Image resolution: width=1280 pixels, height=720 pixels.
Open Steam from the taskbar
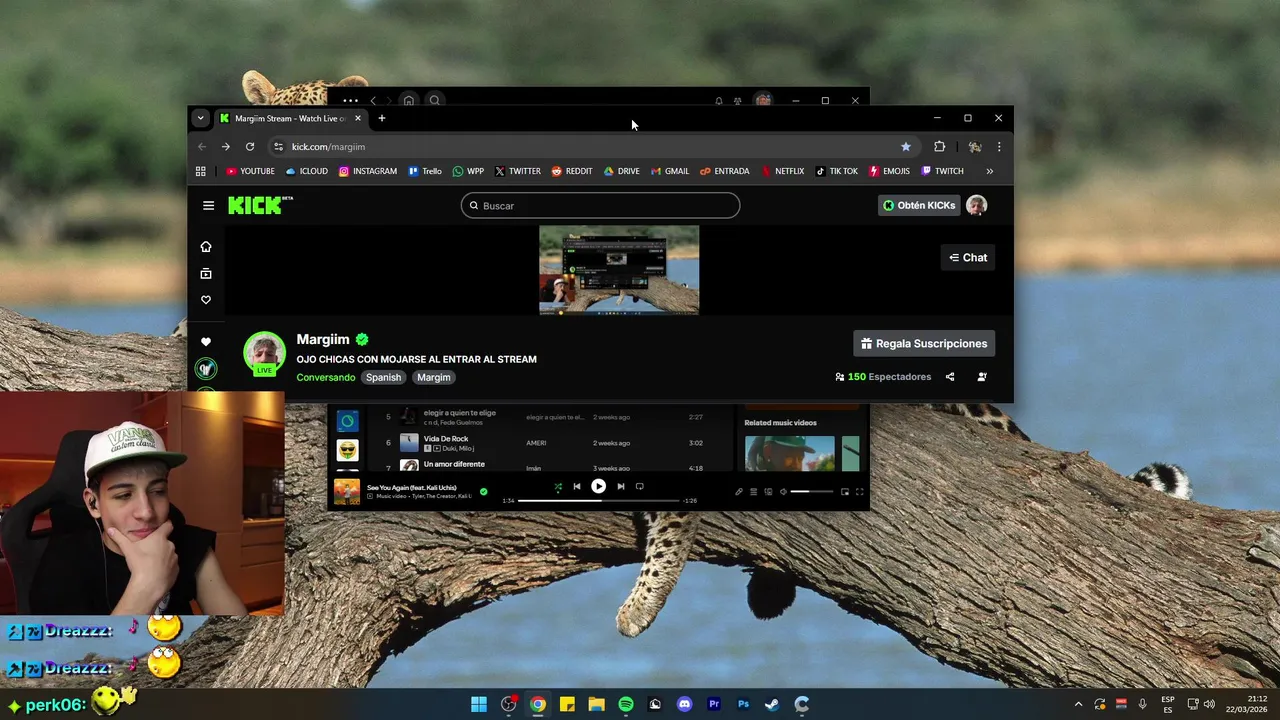(772, 704)
